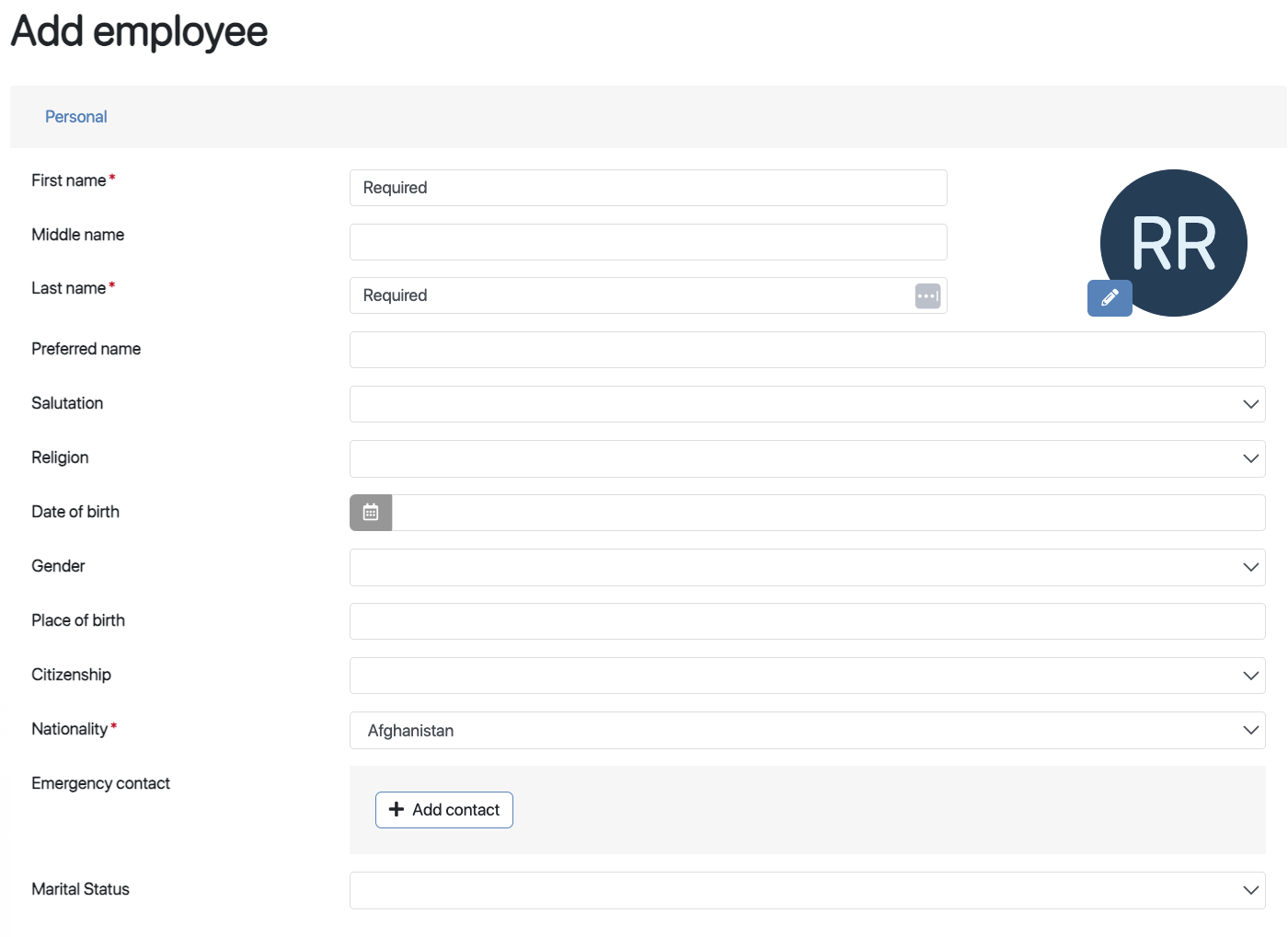Screen dimensions: 1288x937
Task: Open the Religion dropdown list
Action: click(807, 458)
